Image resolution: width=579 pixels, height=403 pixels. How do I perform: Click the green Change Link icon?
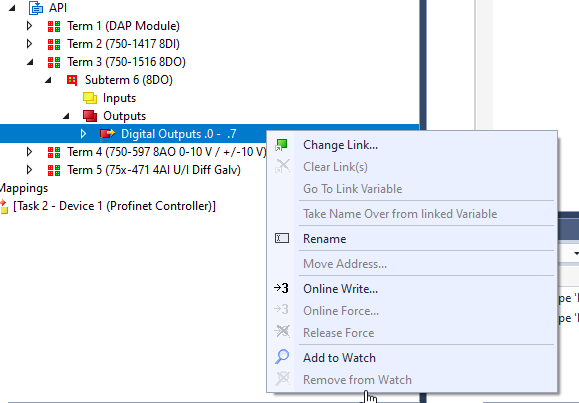(x=281, y=145)
